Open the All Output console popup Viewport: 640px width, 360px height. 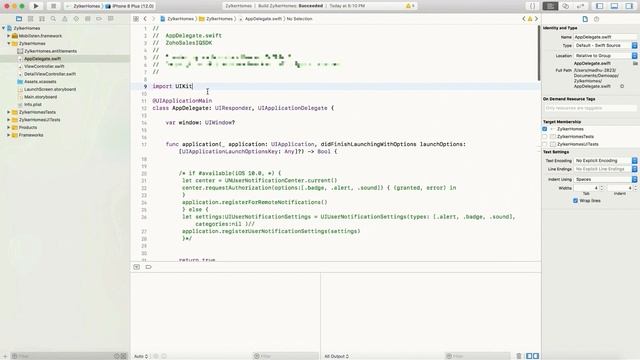pyautogui.click(x=337, y=356)
